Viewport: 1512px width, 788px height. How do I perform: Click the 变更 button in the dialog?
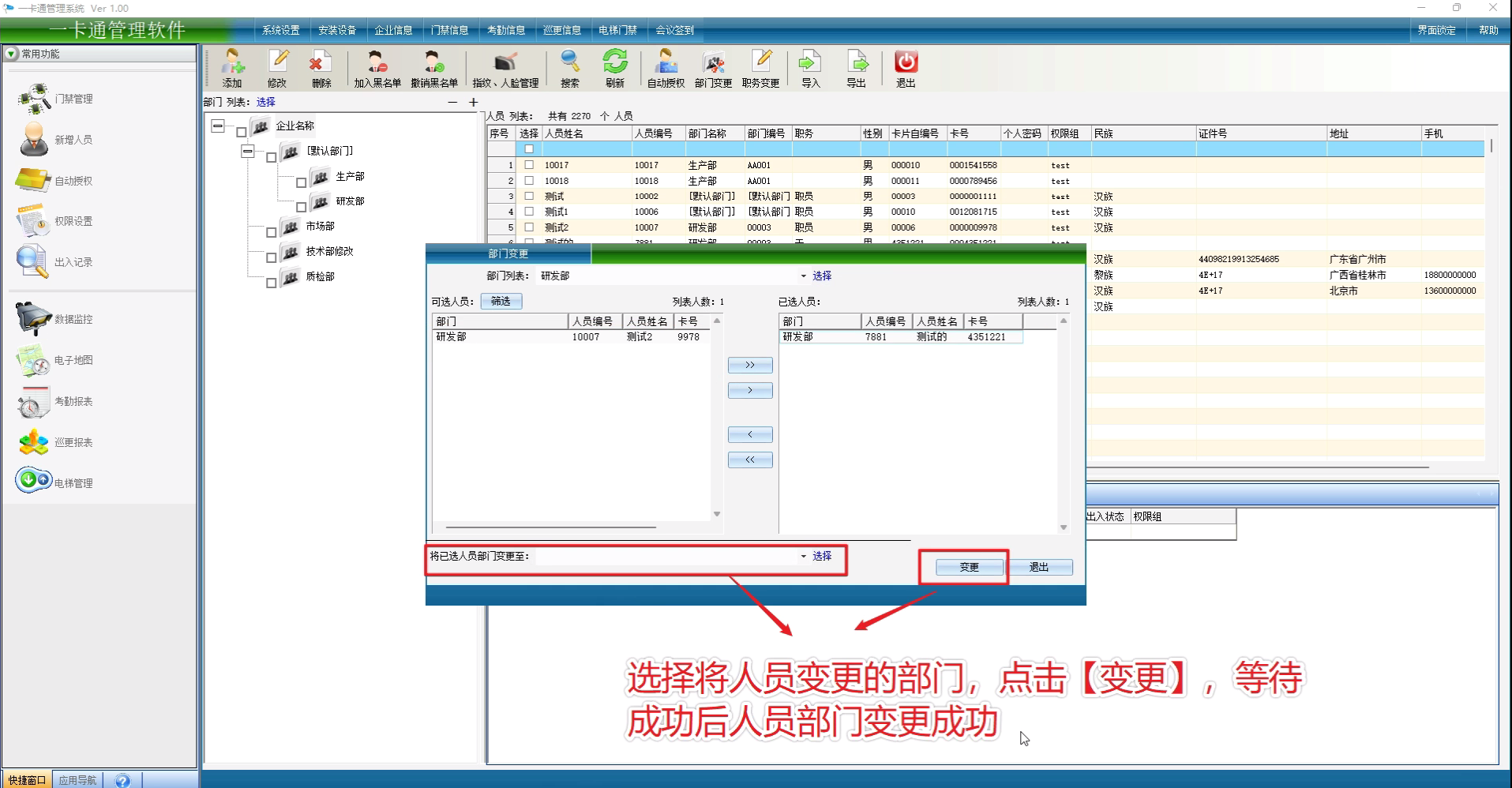tap(969, 567)
